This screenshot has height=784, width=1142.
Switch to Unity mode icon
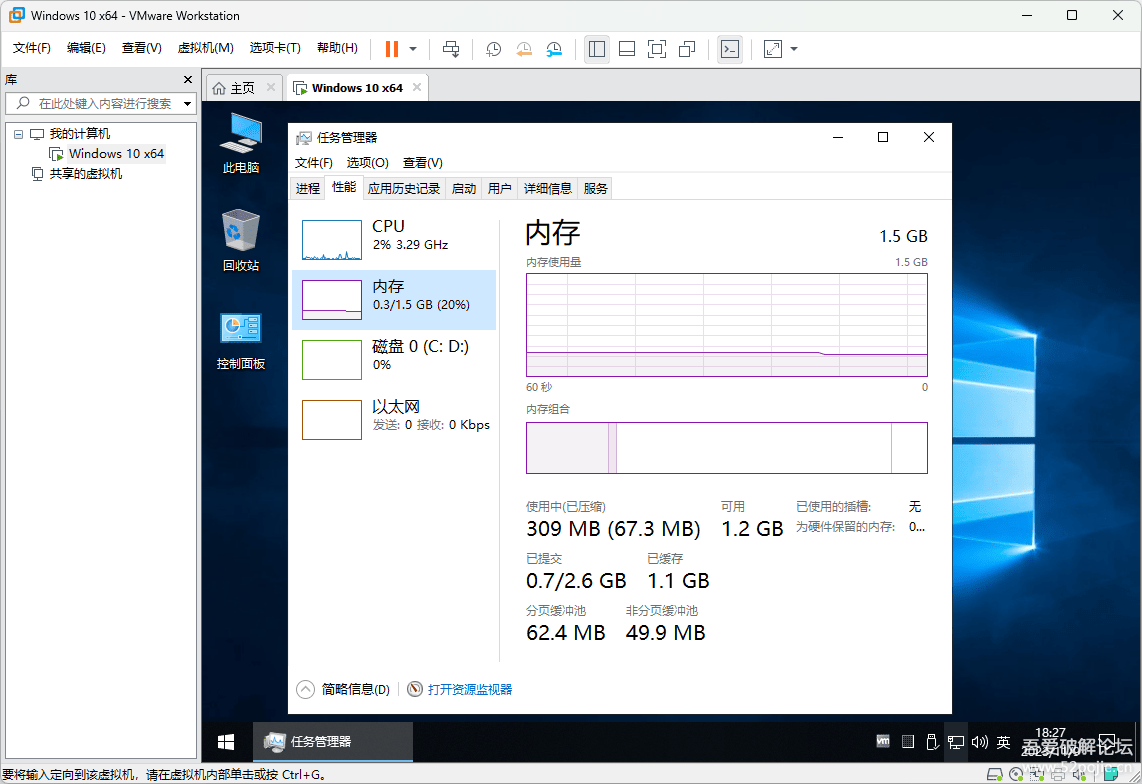click(687, 49)
